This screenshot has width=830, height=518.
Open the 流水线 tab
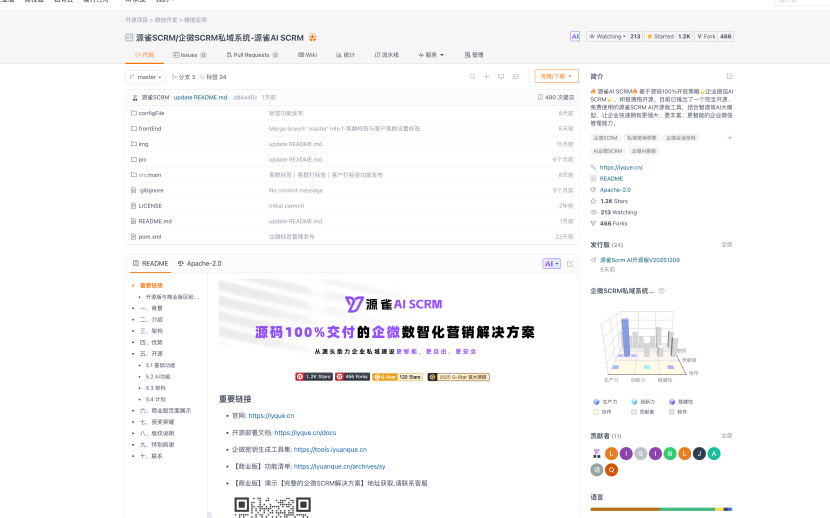386,54
